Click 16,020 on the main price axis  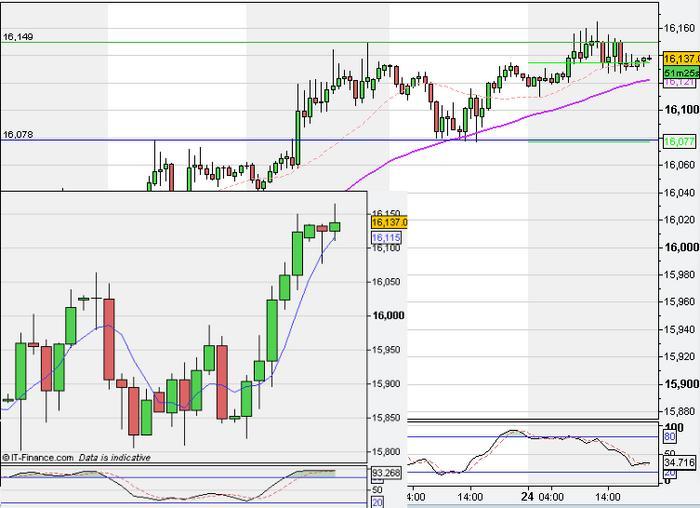[679, 220]
